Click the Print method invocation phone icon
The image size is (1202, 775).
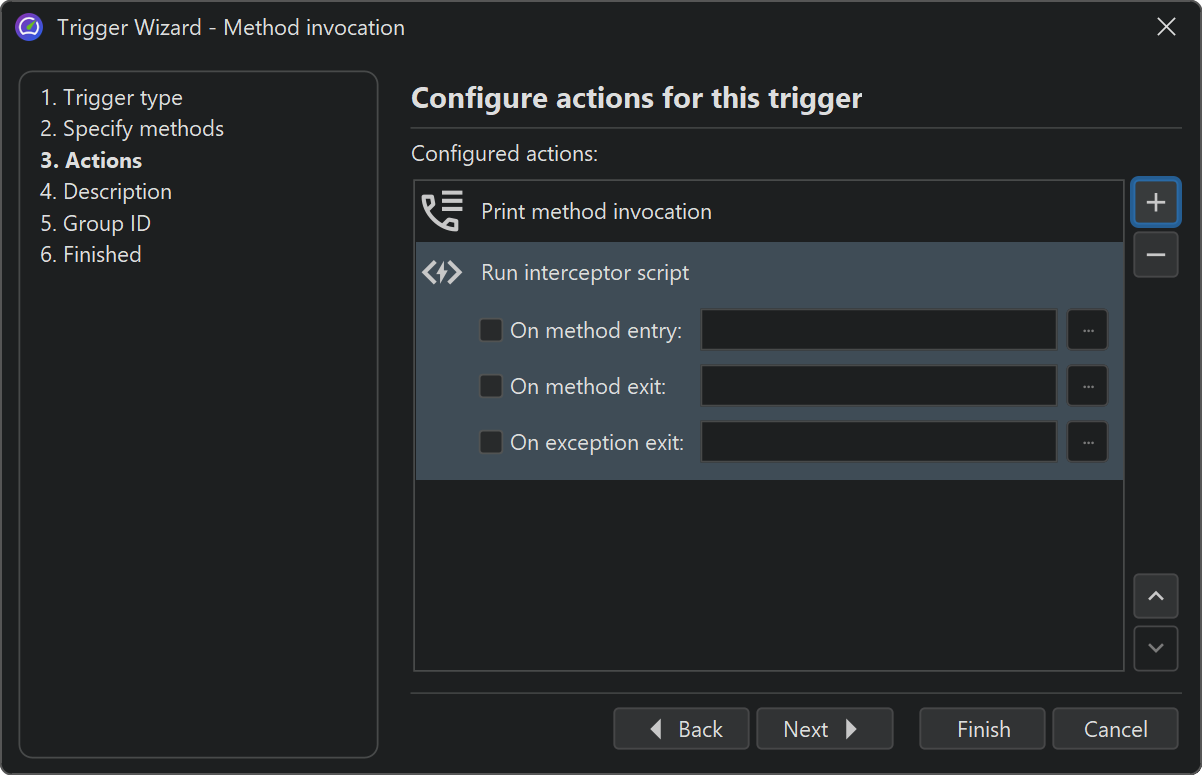(441, 212)
